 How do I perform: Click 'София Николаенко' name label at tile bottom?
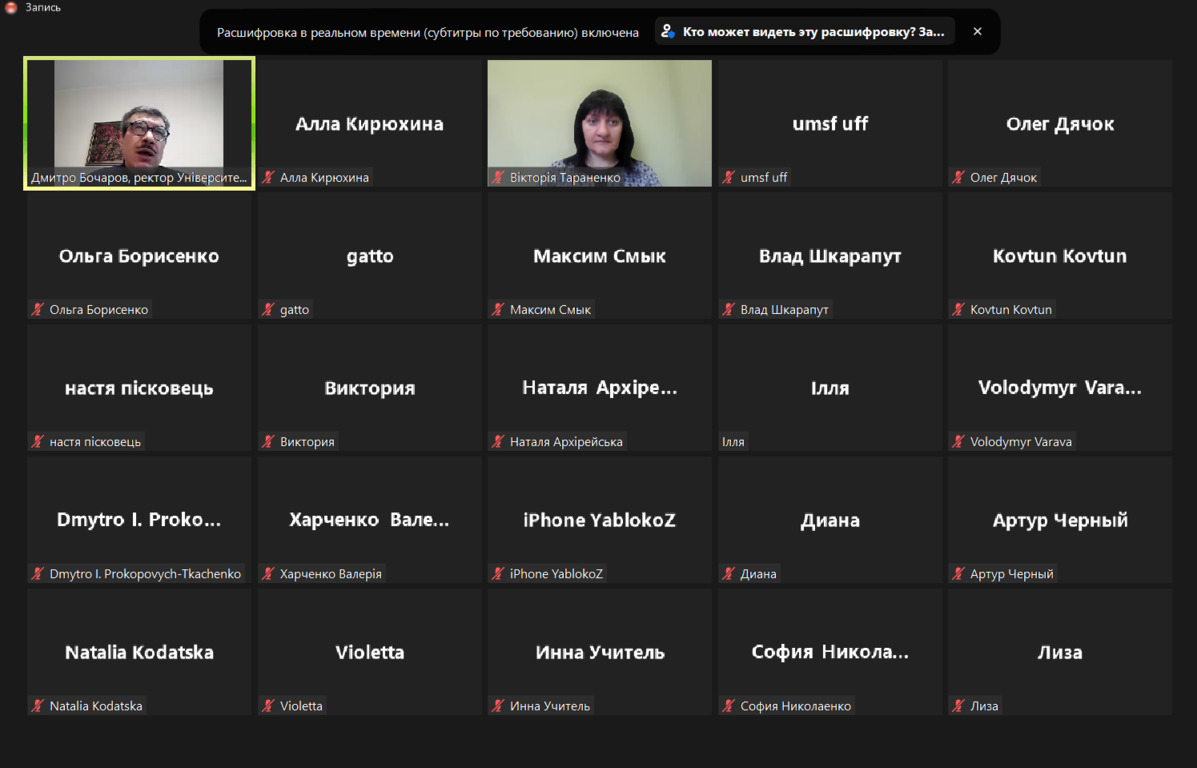[795, 705]
